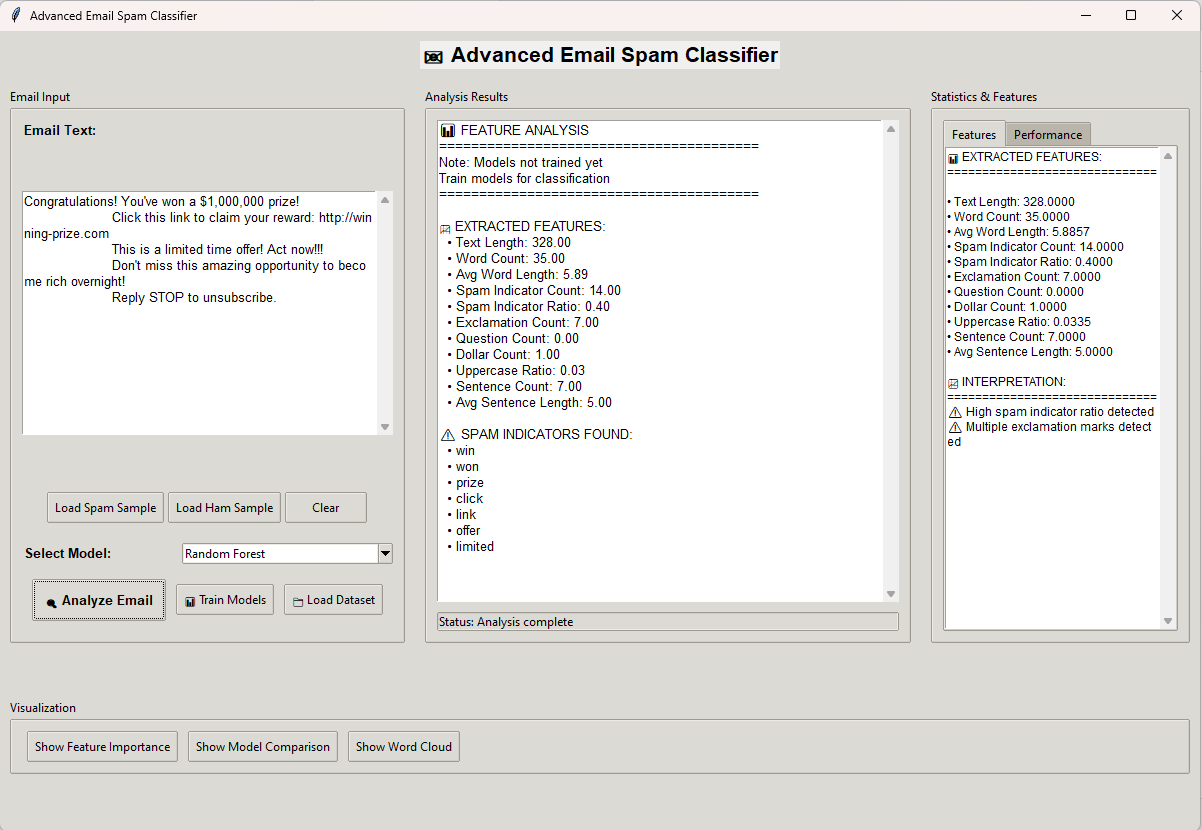Viewport: 1202px width, 830px height.
Task: Load the ham sample email
Action: (x=224, y=508)
